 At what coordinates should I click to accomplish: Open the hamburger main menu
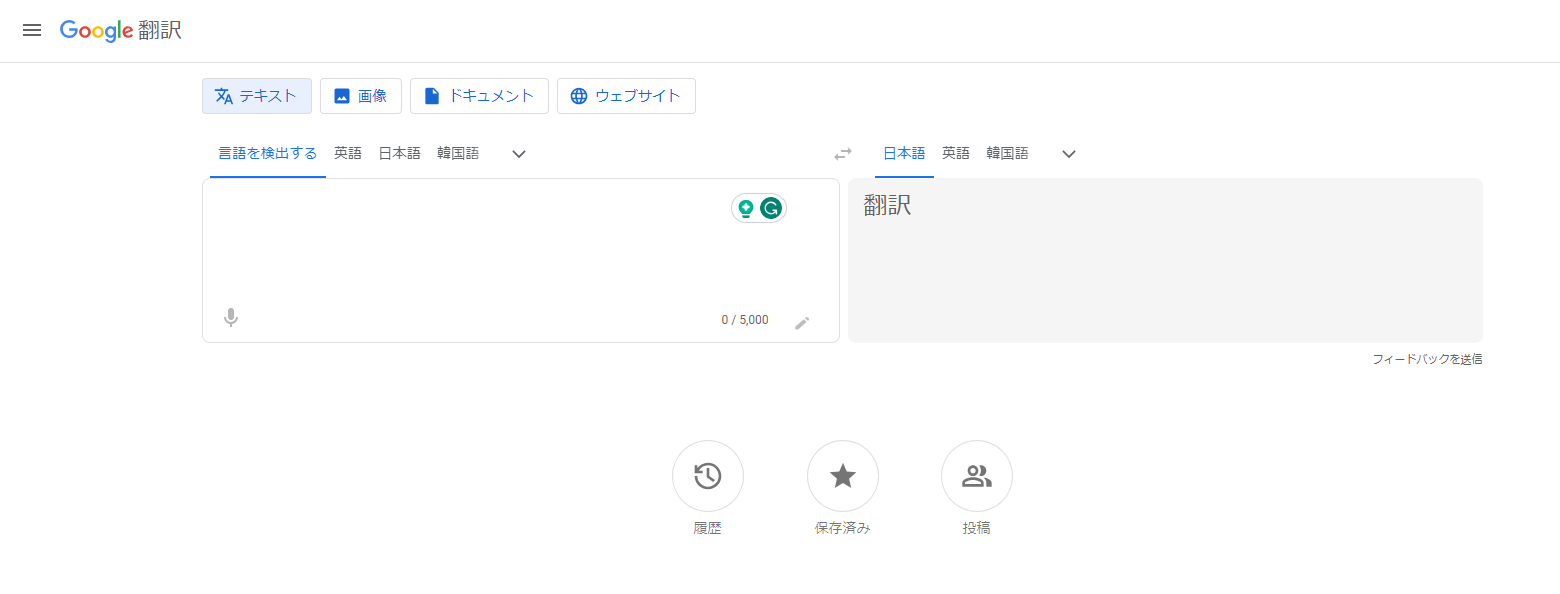tap(32, 30)
